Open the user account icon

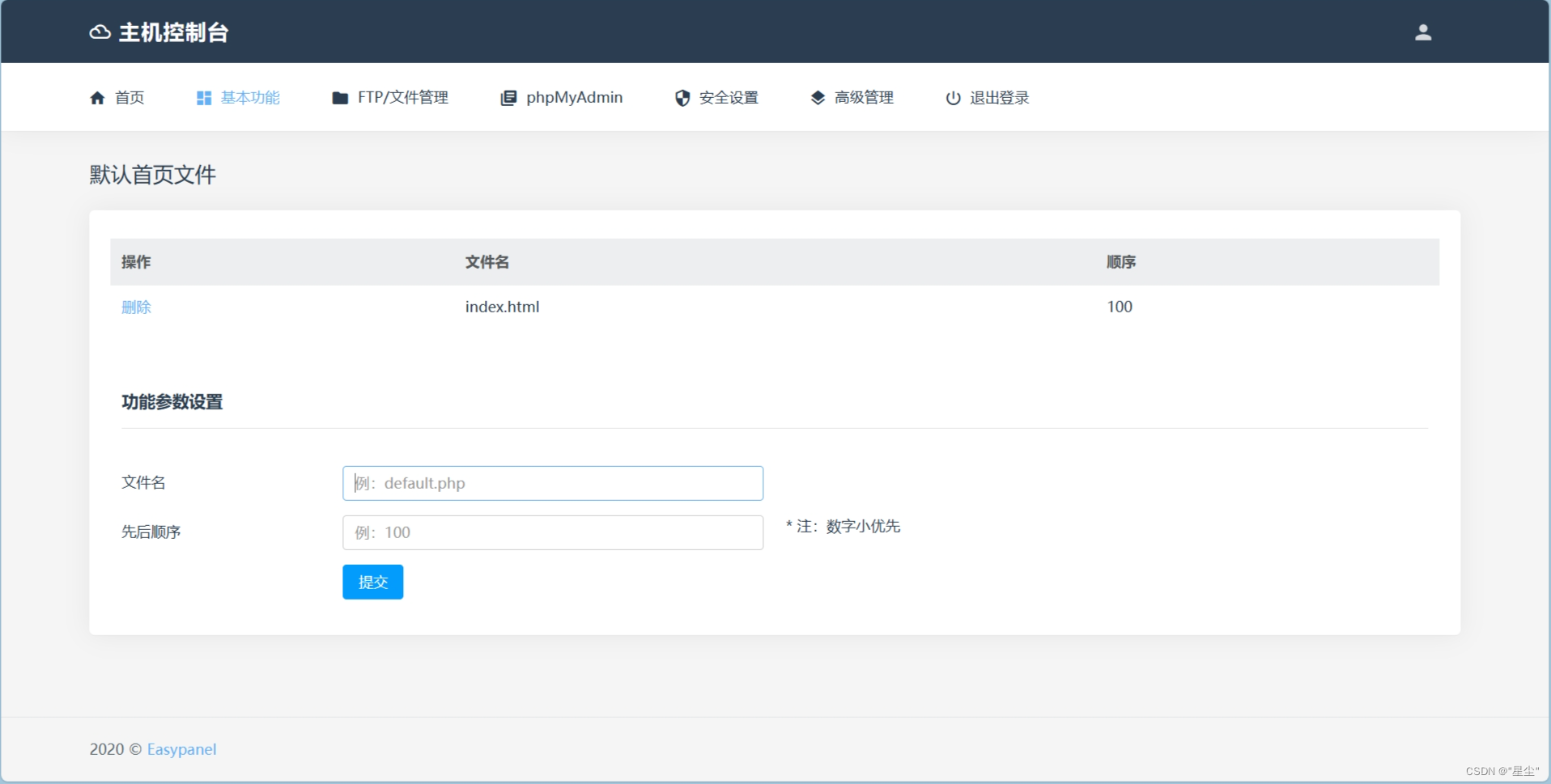click(1422, 32)
